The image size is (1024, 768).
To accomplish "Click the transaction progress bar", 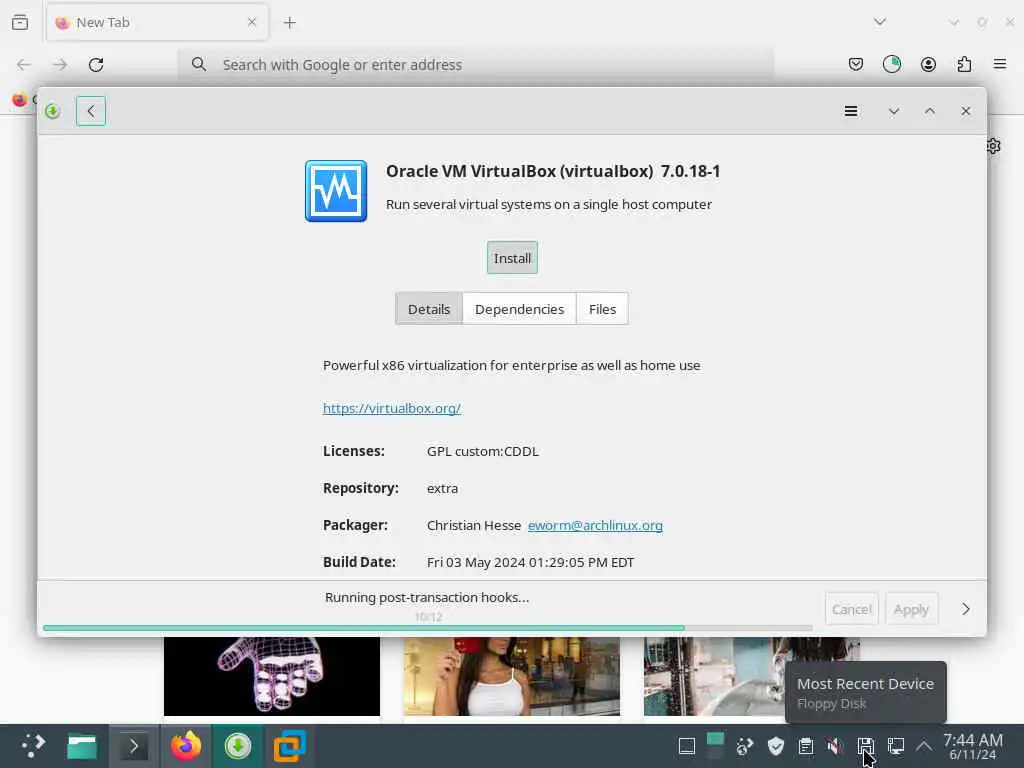I will [x=428, y=628].
